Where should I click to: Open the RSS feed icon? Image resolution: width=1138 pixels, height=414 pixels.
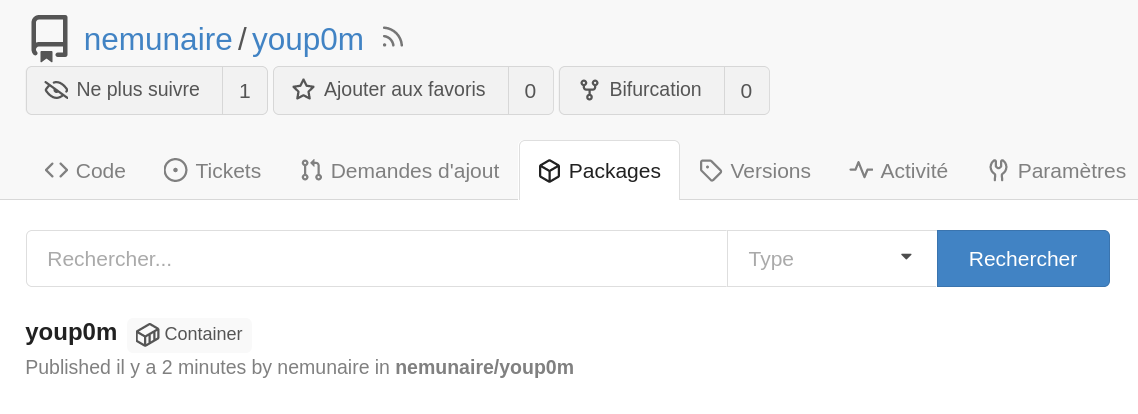tap(393, 38)
